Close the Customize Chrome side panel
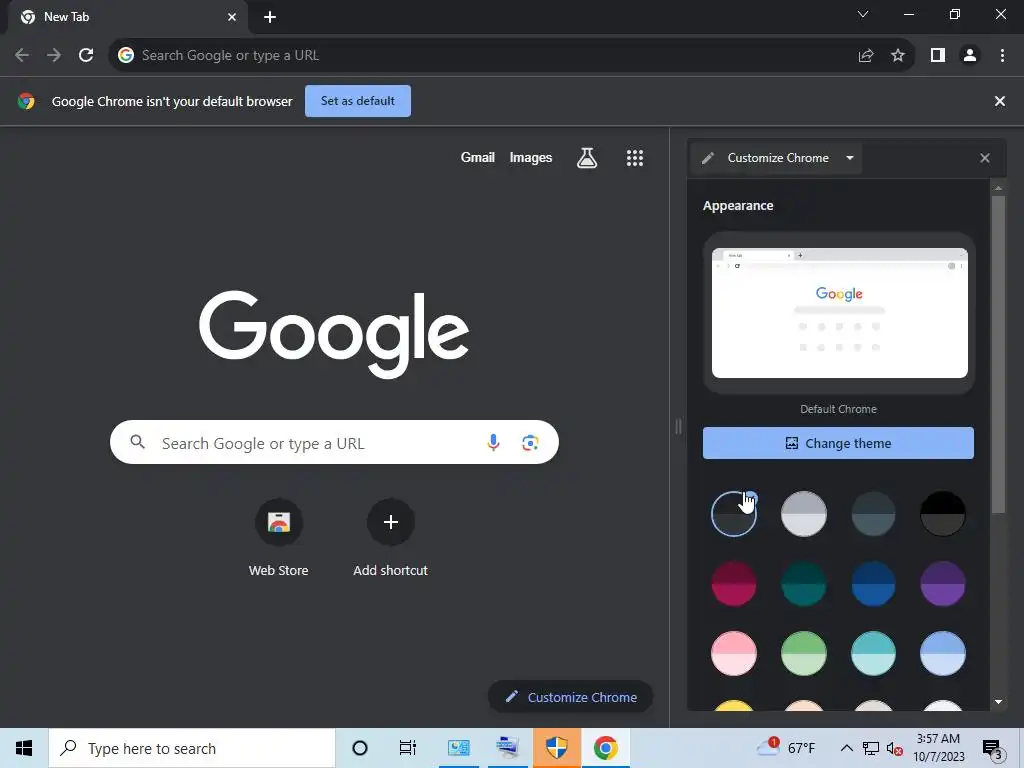The image size is (1024, 768). click(x=985, y=158)
